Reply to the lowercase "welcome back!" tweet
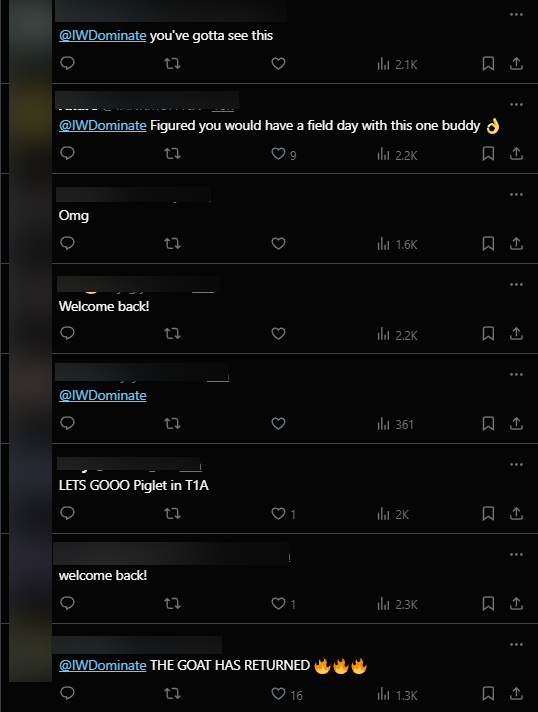Screen dimensions: 538x712 (67, 603)
